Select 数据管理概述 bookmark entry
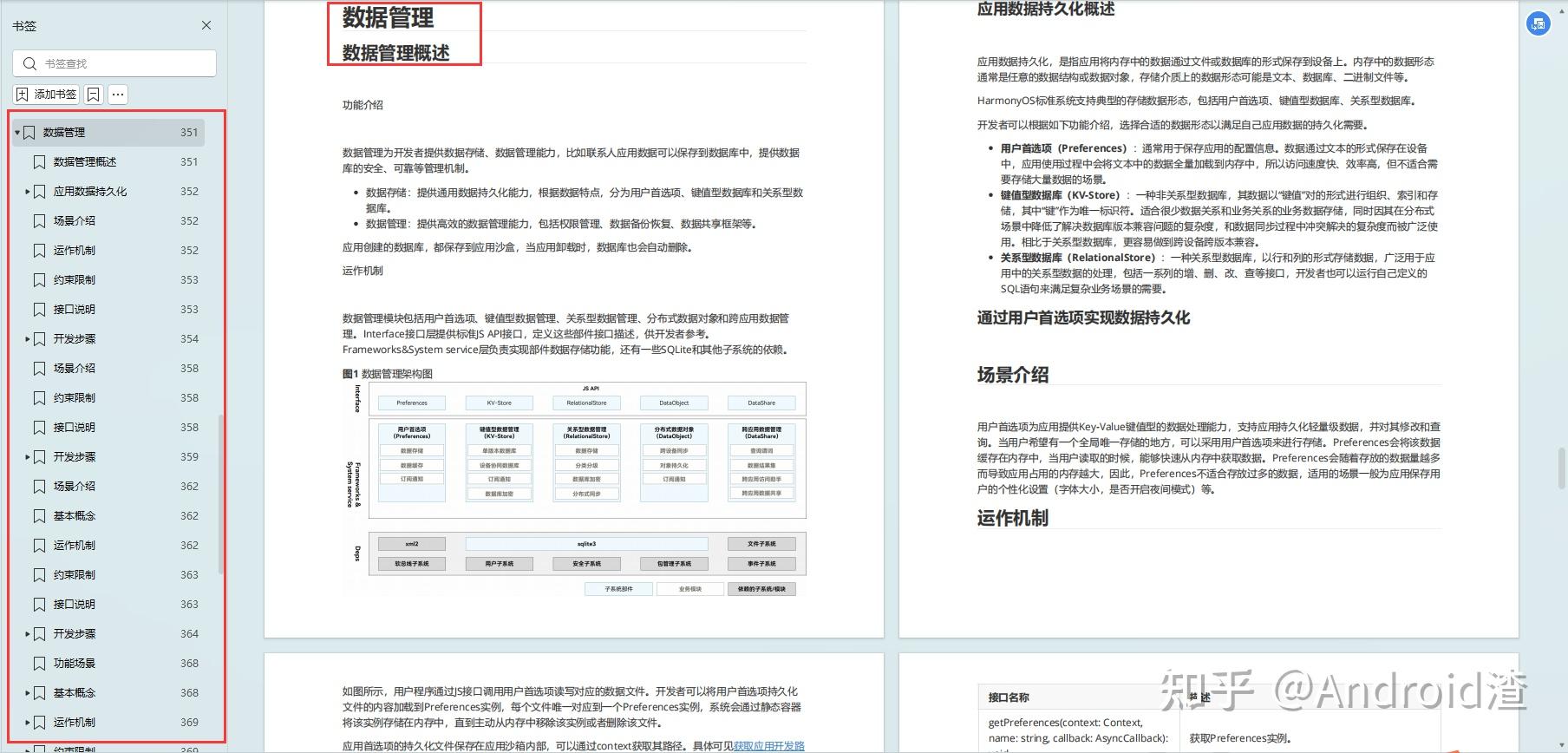The height and width of the screenshot is (753, 1568). tap(115, 162)
